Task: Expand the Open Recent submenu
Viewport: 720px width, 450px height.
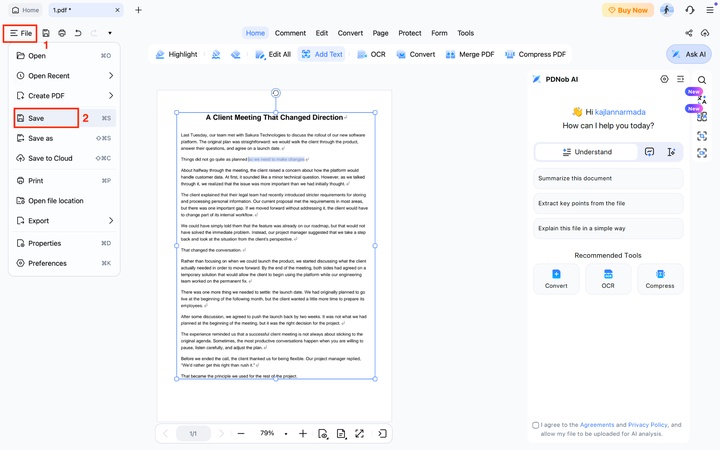Action: tap(64, 76)
